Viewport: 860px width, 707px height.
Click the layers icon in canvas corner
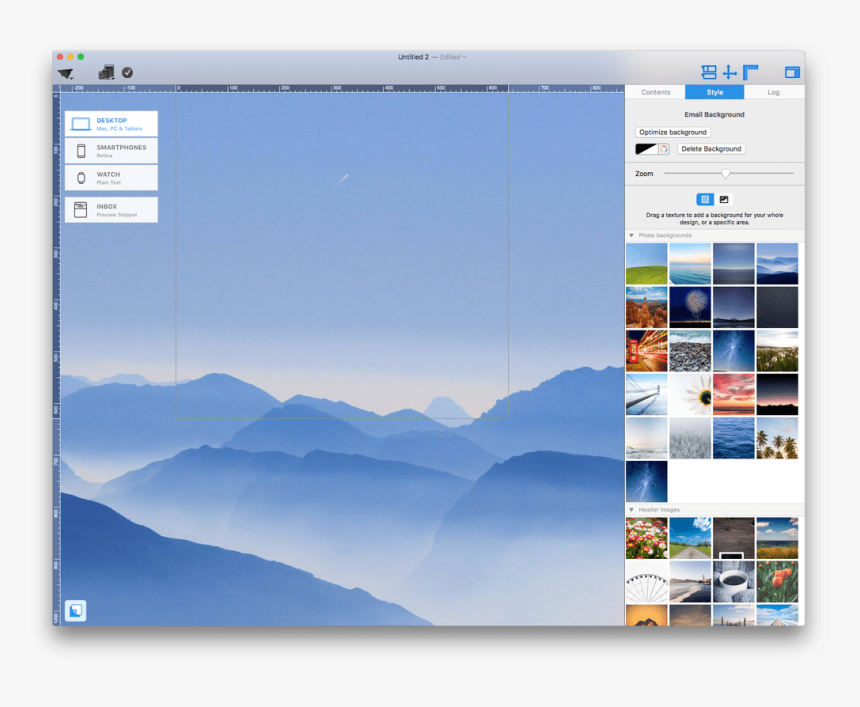coord(75,610)
